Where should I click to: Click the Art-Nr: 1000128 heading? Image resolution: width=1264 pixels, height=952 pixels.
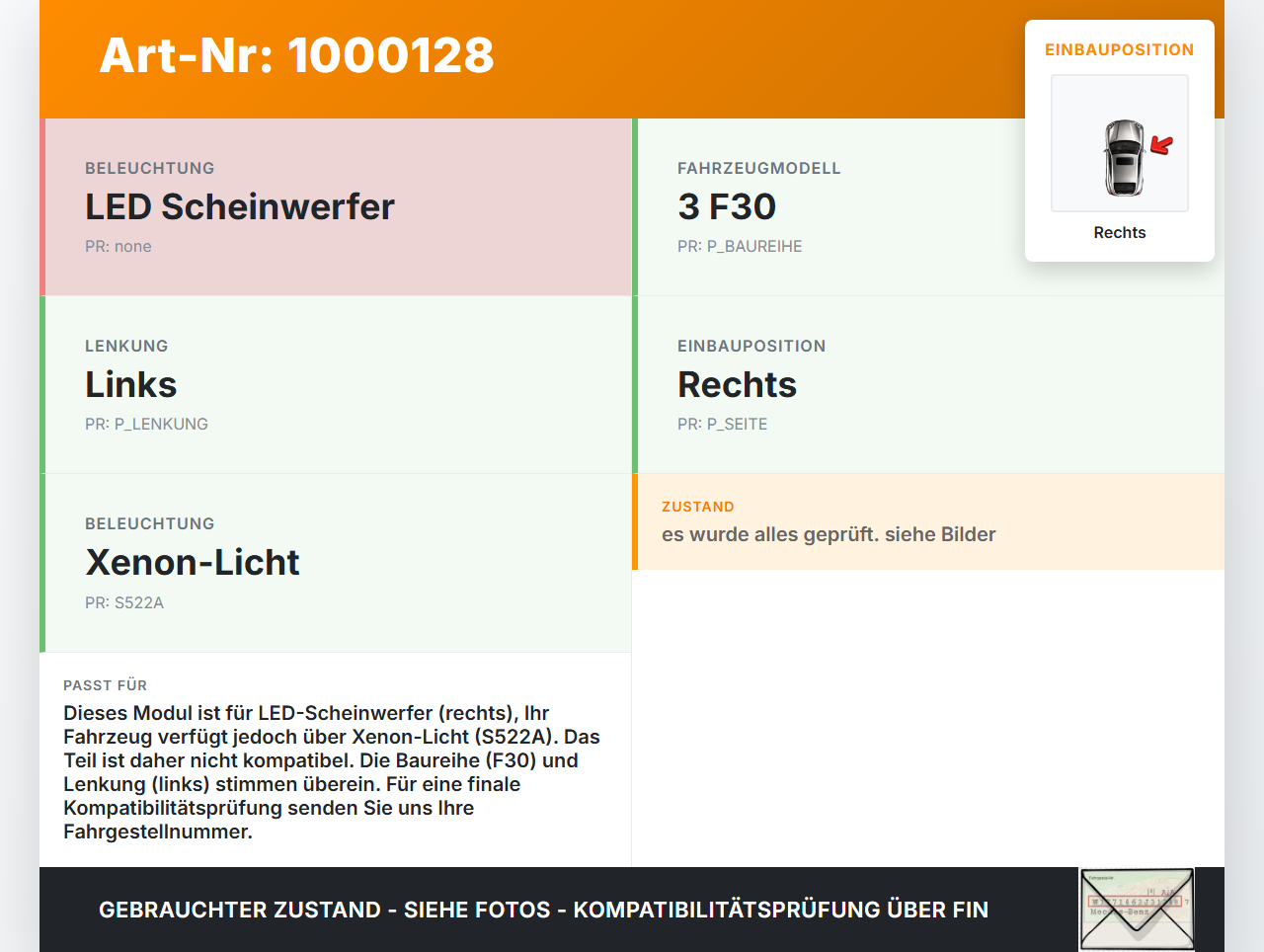296,57
